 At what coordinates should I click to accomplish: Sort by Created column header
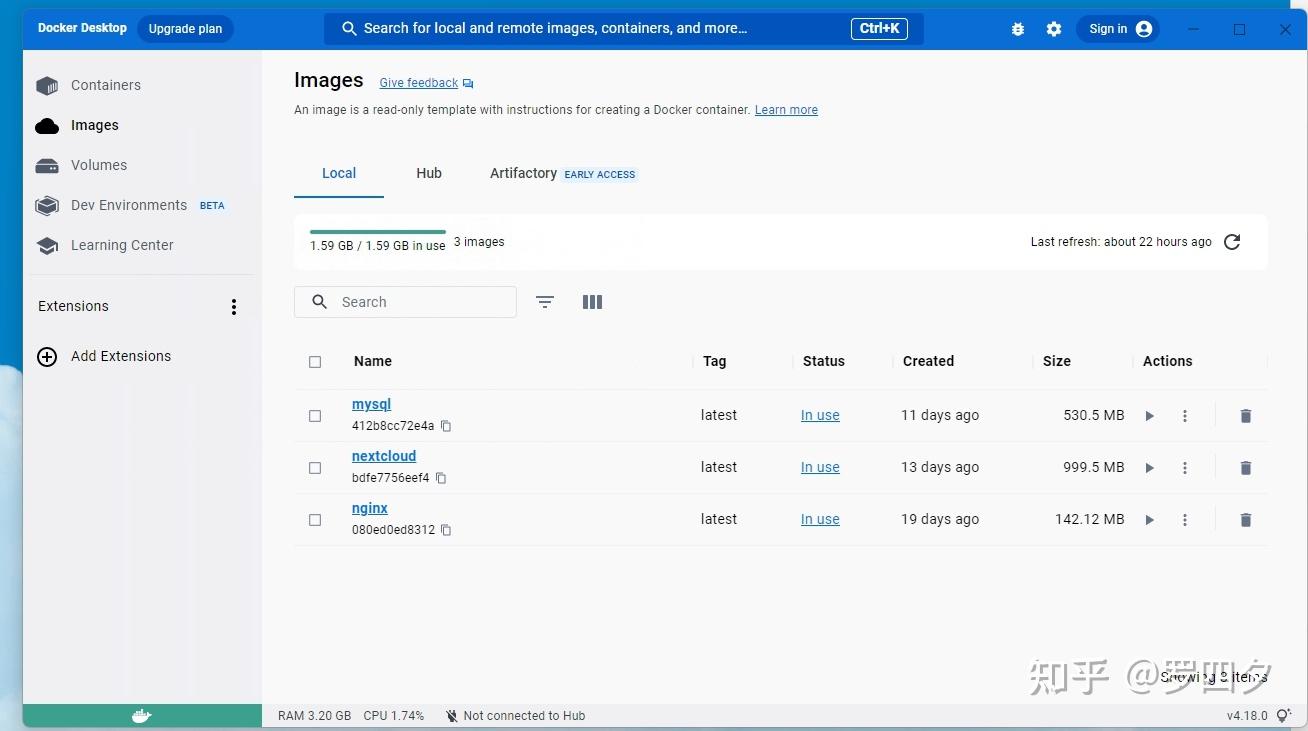(928, 362)
